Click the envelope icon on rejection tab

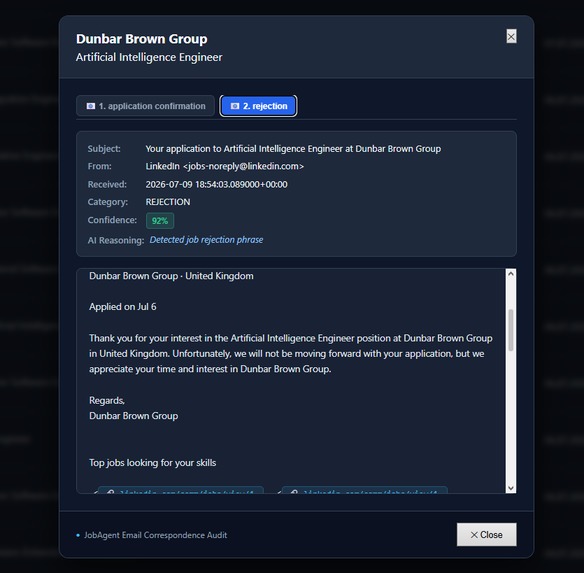(x=235, y=106)
